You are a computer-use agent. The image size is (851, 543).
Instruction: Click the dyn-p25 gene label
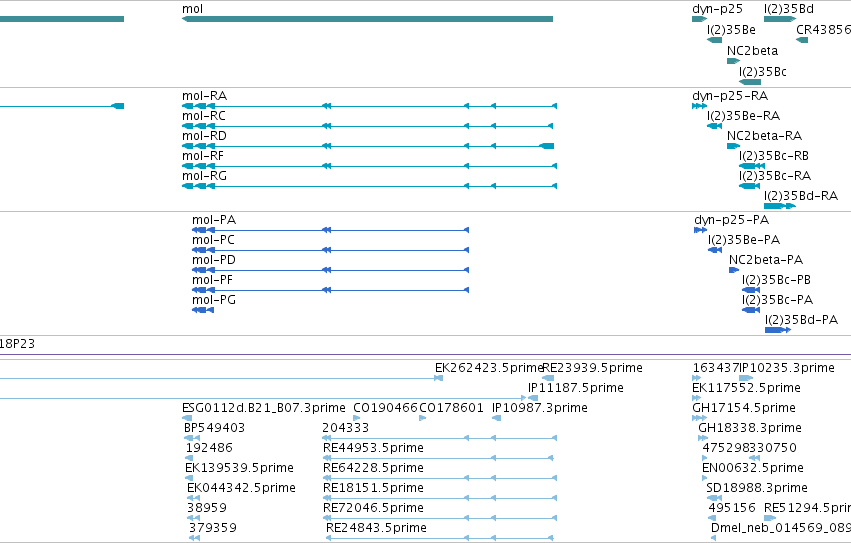click(717, 9)
